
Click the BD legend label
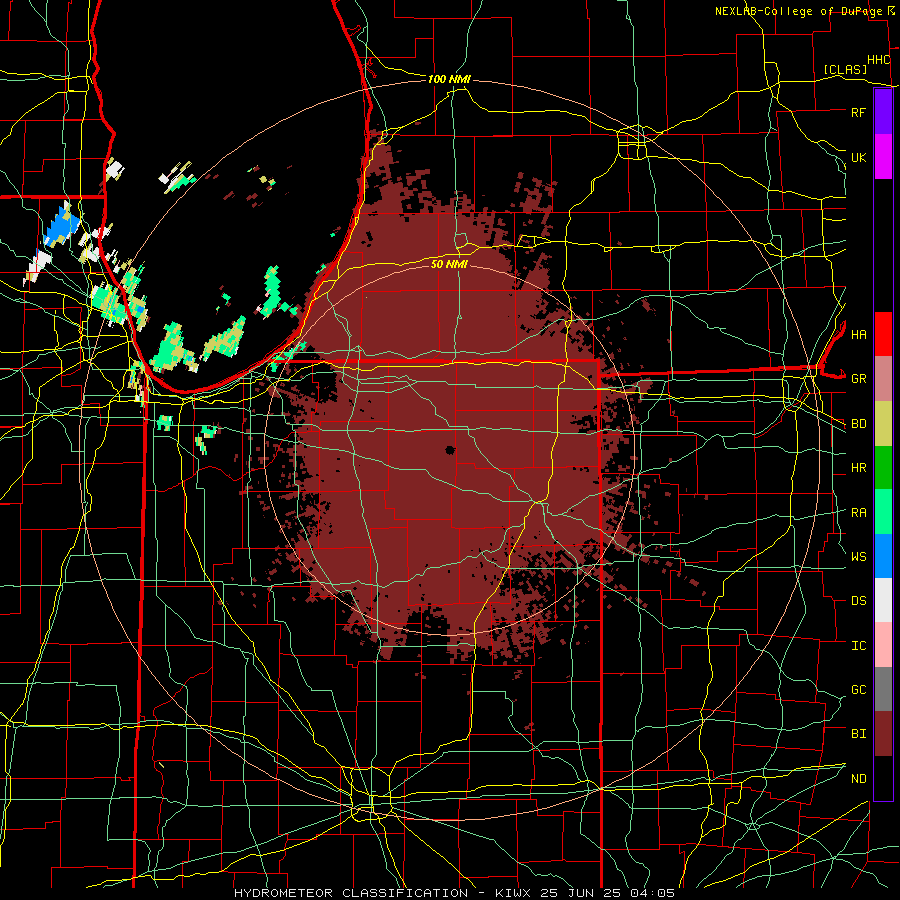858,424
